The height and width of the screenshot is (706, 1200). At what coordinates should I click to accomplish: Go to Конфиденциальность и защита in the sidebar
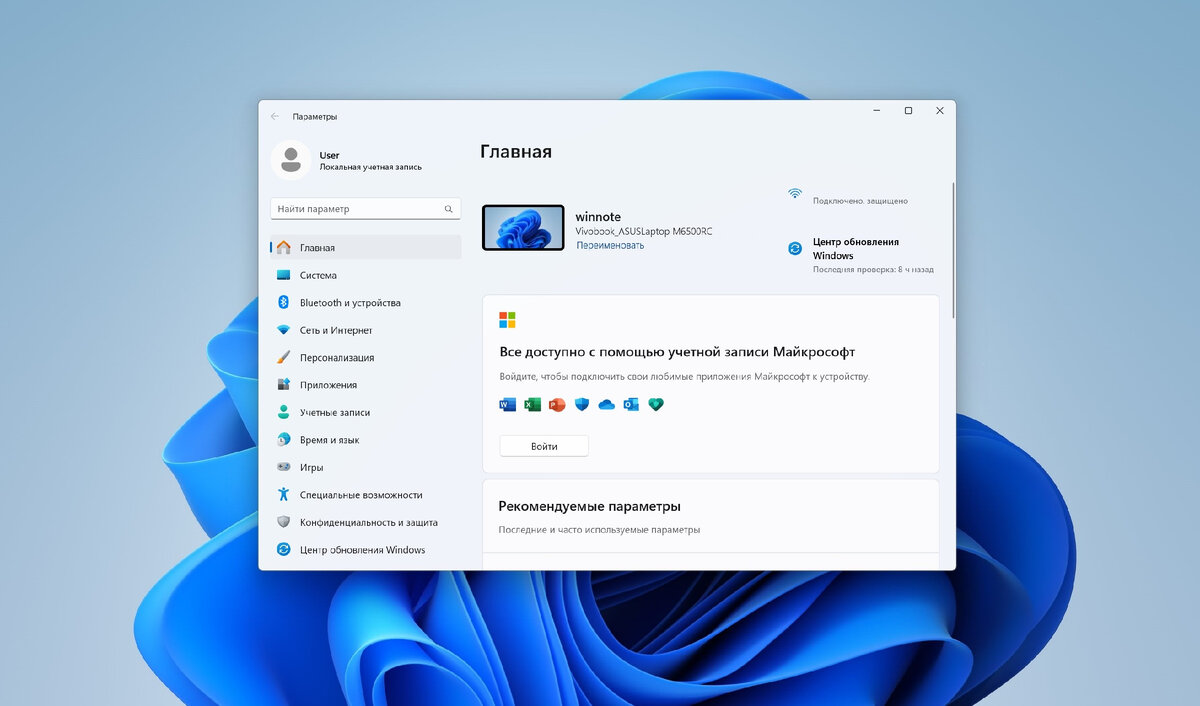point(366,522)
